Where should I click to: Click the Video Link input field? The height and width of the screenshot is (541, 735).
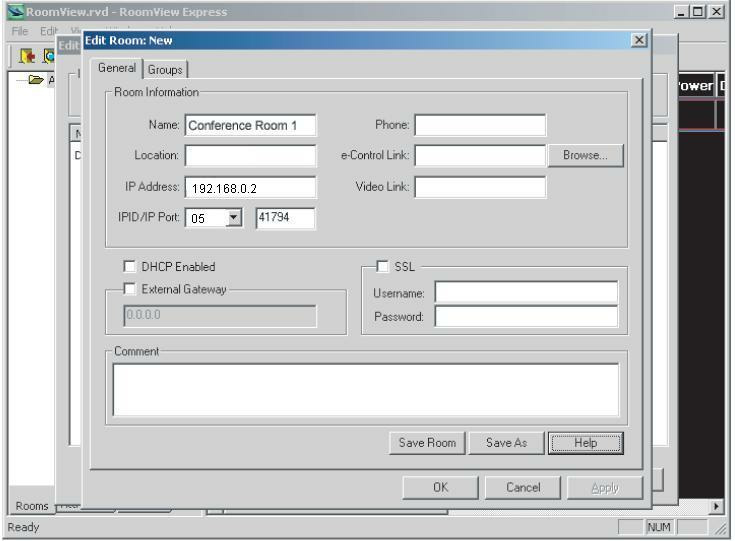(480, 187)
